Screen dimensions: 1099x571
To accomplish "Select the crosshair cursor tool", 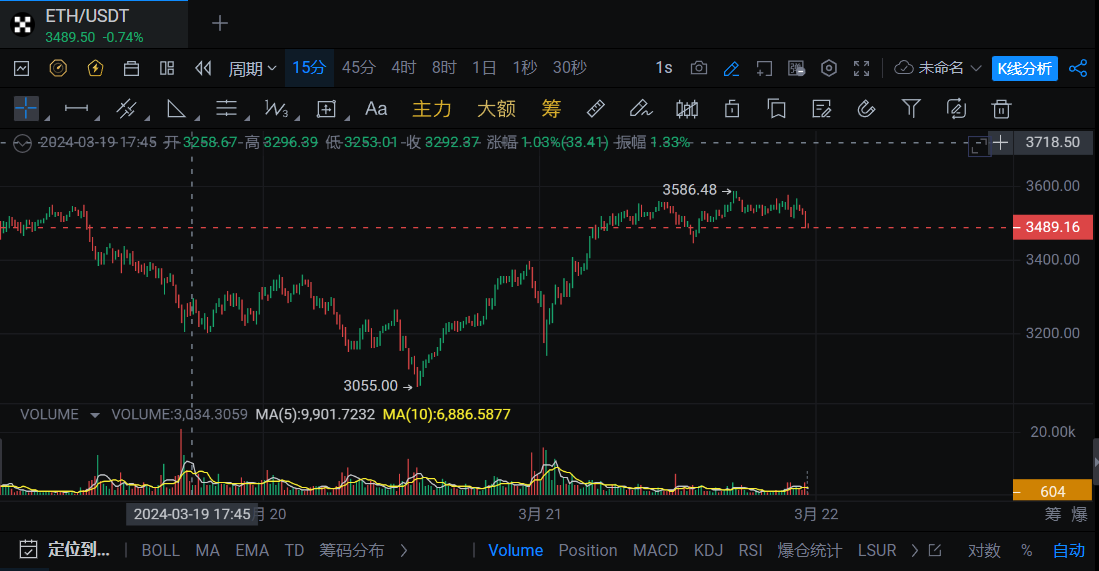I will tap(26, 108).
